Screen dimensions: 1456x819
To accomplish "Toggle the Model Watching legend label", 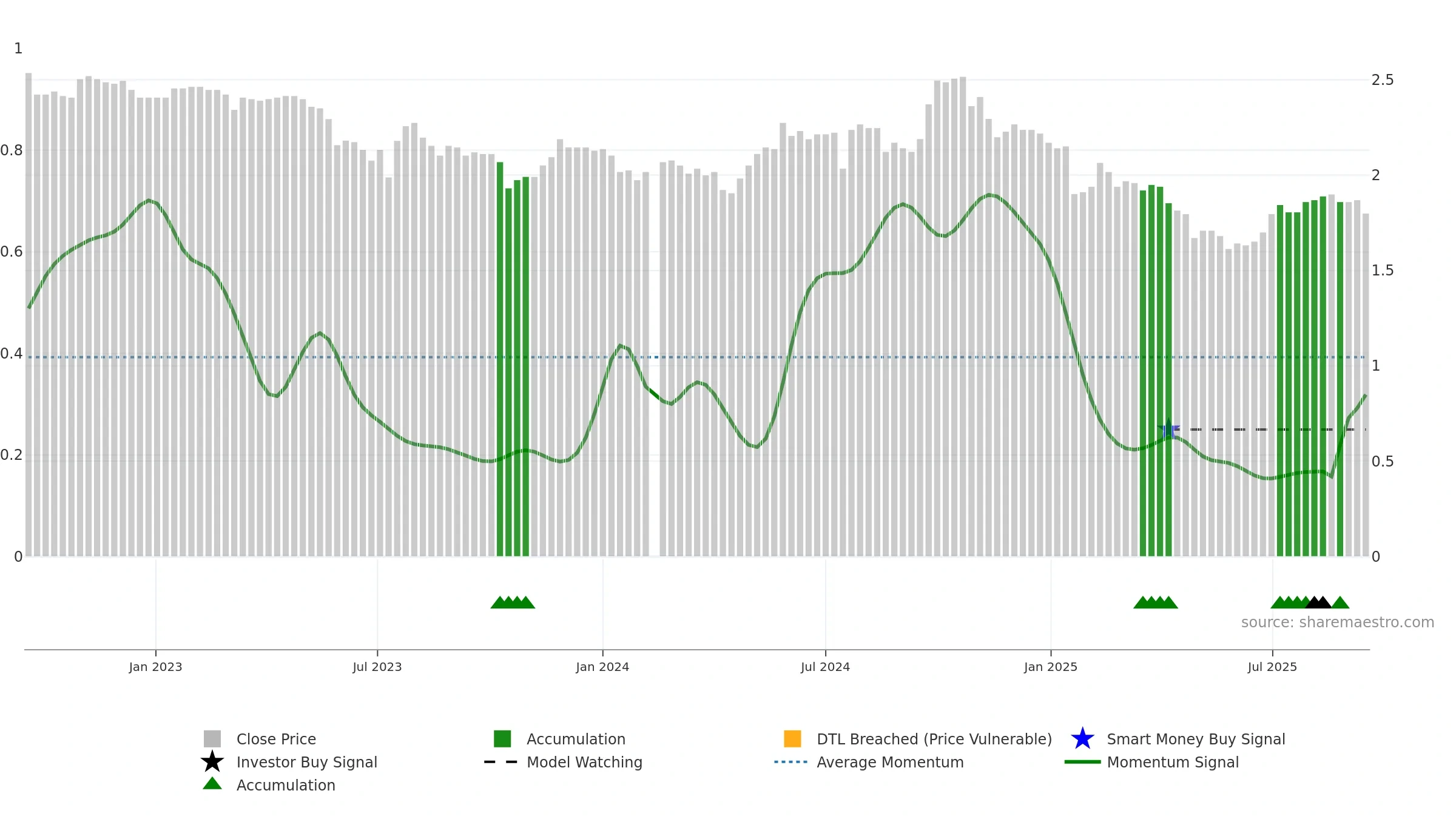I will click(584, 762).
